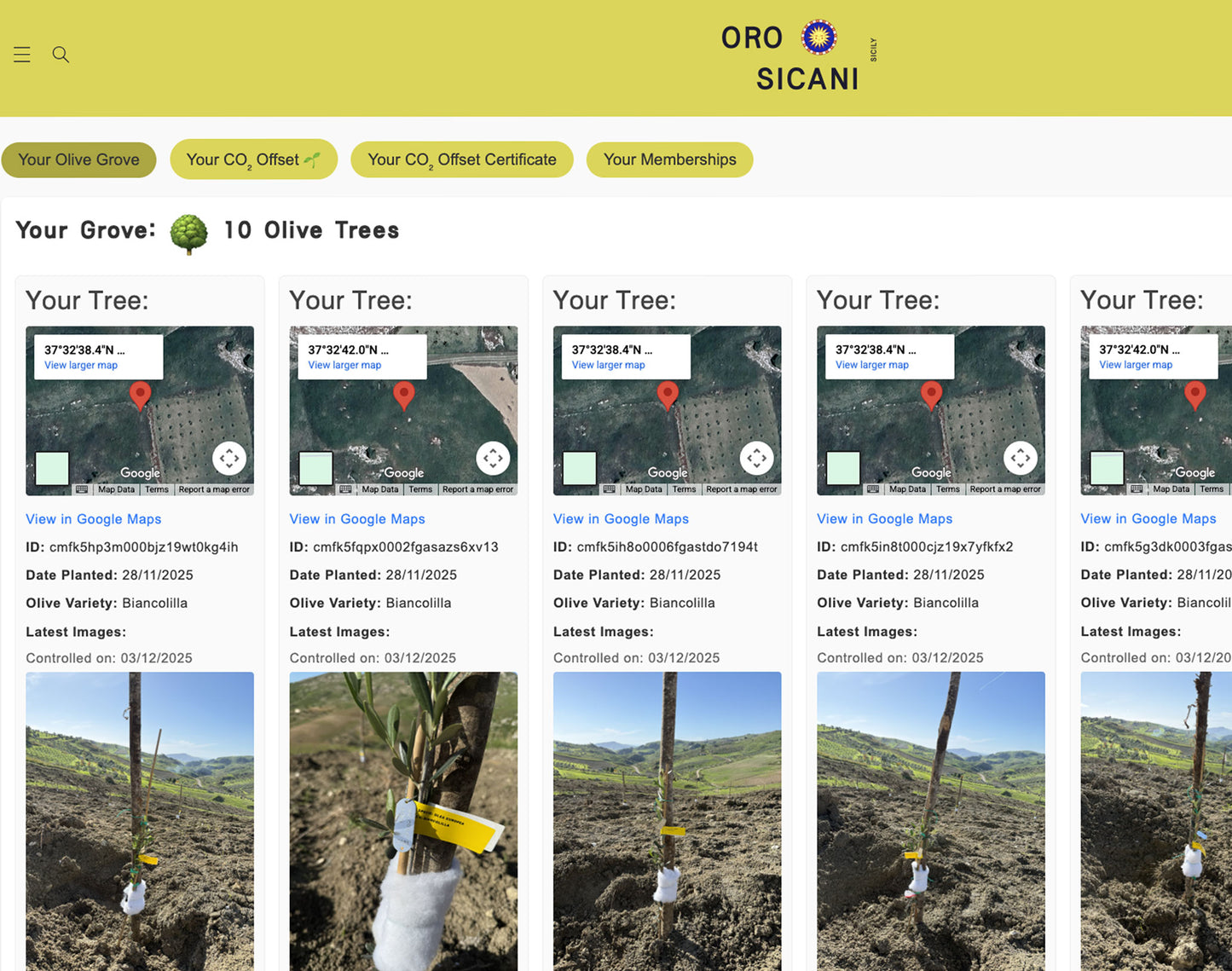Click the pan arrows control on the first map
The image size is (1232, 971).
click(228, 458)
